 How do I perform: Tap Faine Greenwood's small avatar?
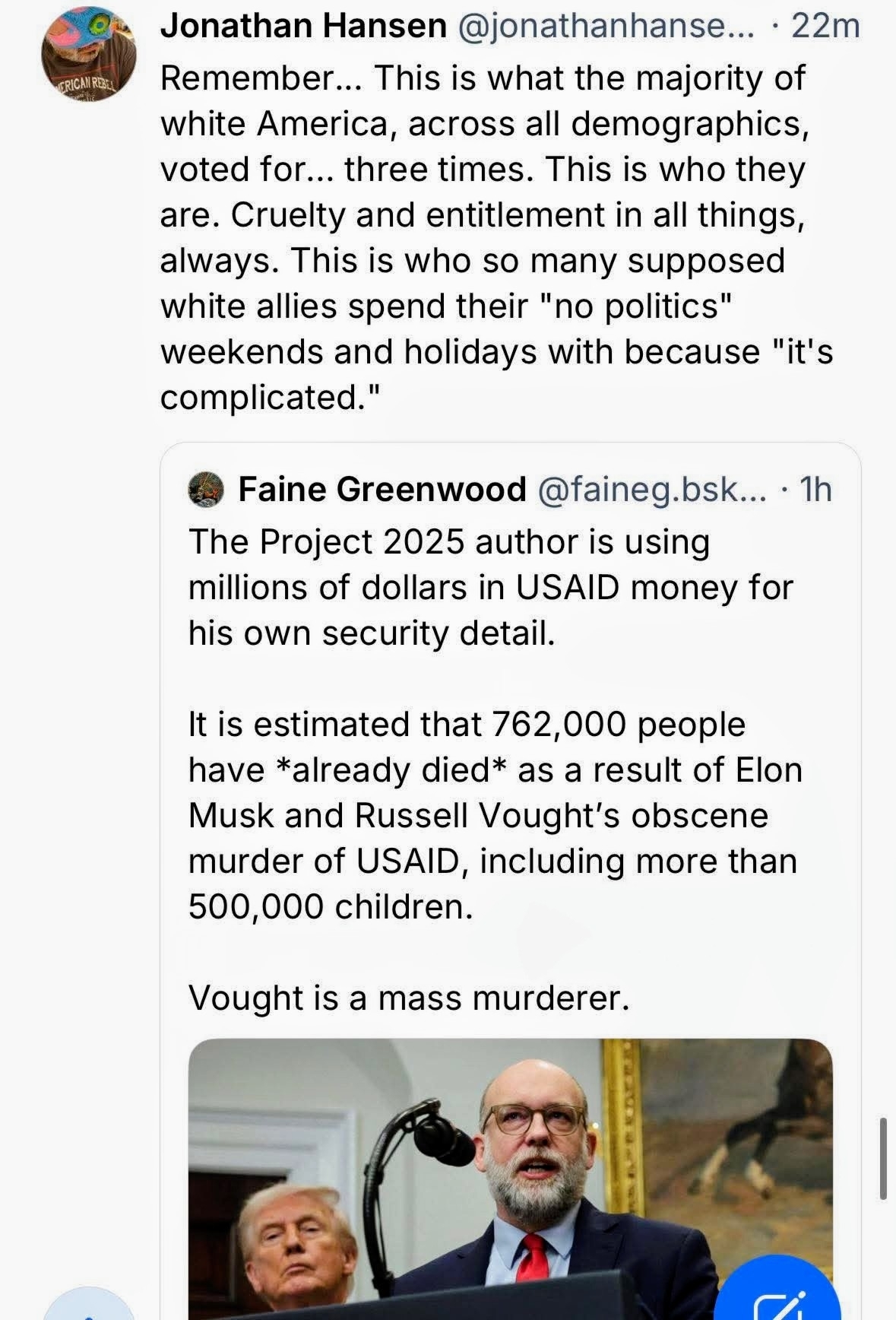(205, 489)
